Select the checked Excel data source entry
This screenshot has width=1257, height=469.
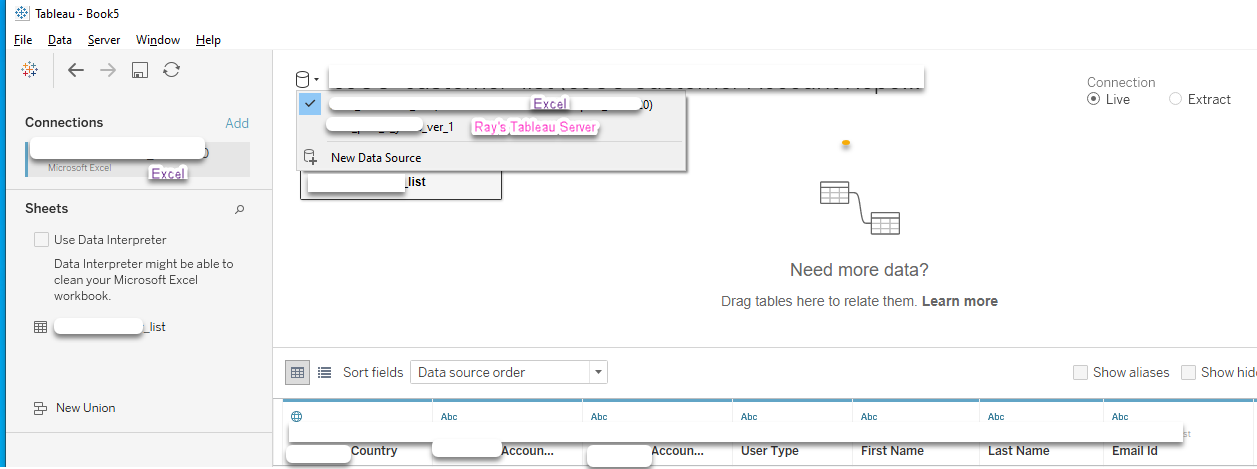[x=492, y=104]
